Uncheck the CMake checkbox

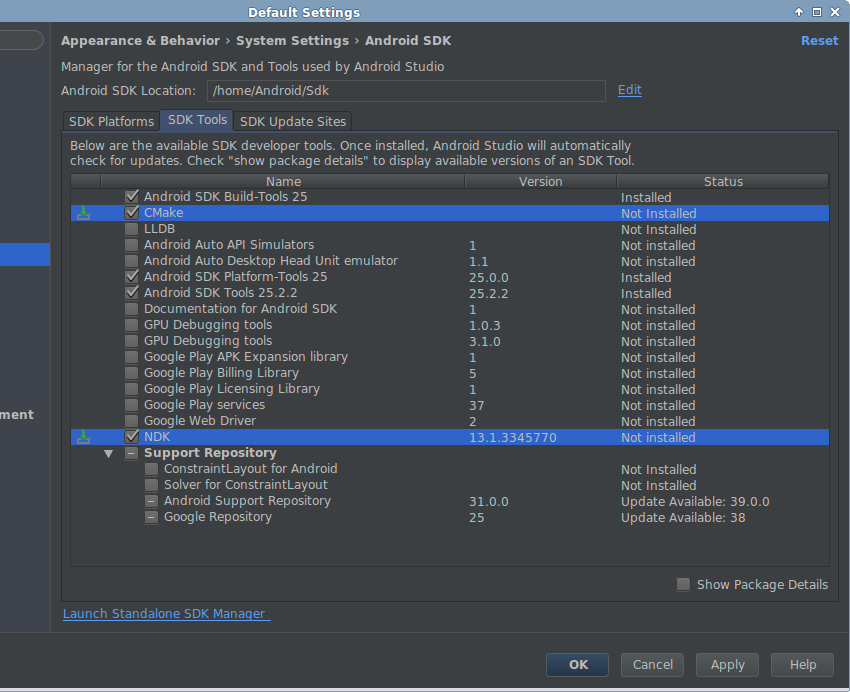tap(132, 212)
